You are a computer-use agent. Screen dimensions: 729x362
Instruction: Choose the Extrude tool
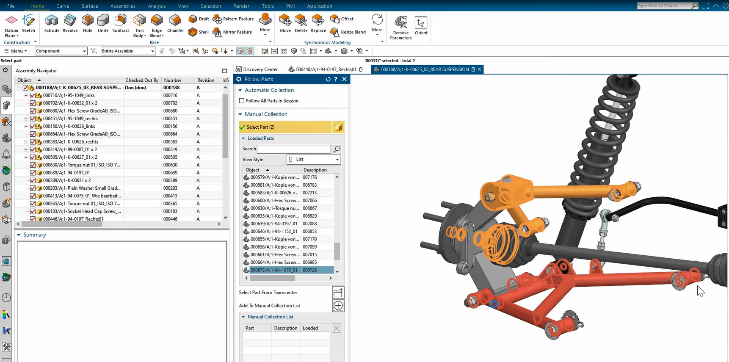[51, 24]
